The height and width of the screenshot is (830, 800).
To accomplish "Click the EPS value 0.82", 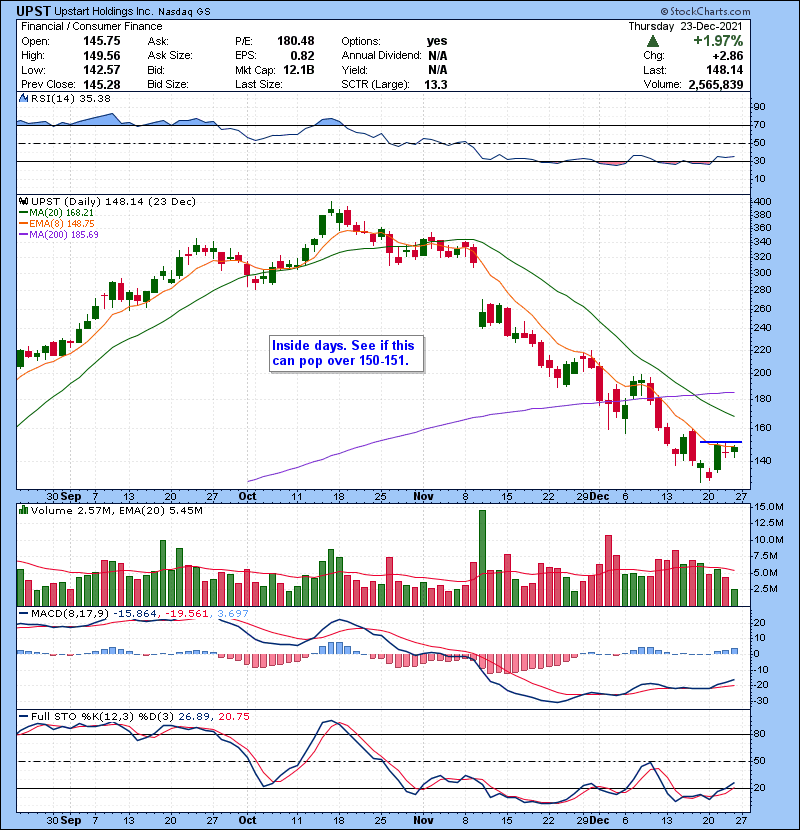I will [302, 56].
